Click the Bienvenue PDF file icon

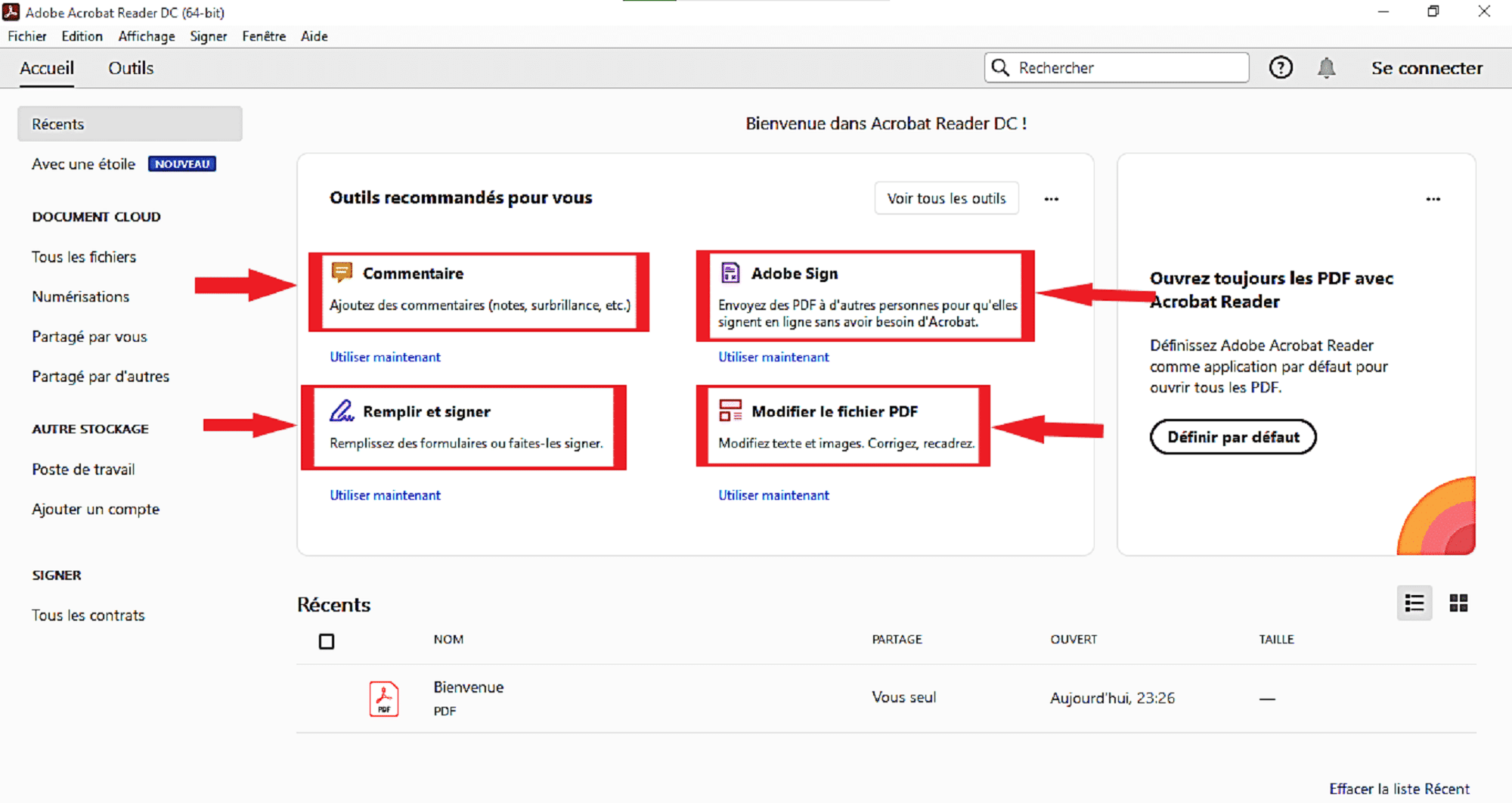[x=384, y=698]
